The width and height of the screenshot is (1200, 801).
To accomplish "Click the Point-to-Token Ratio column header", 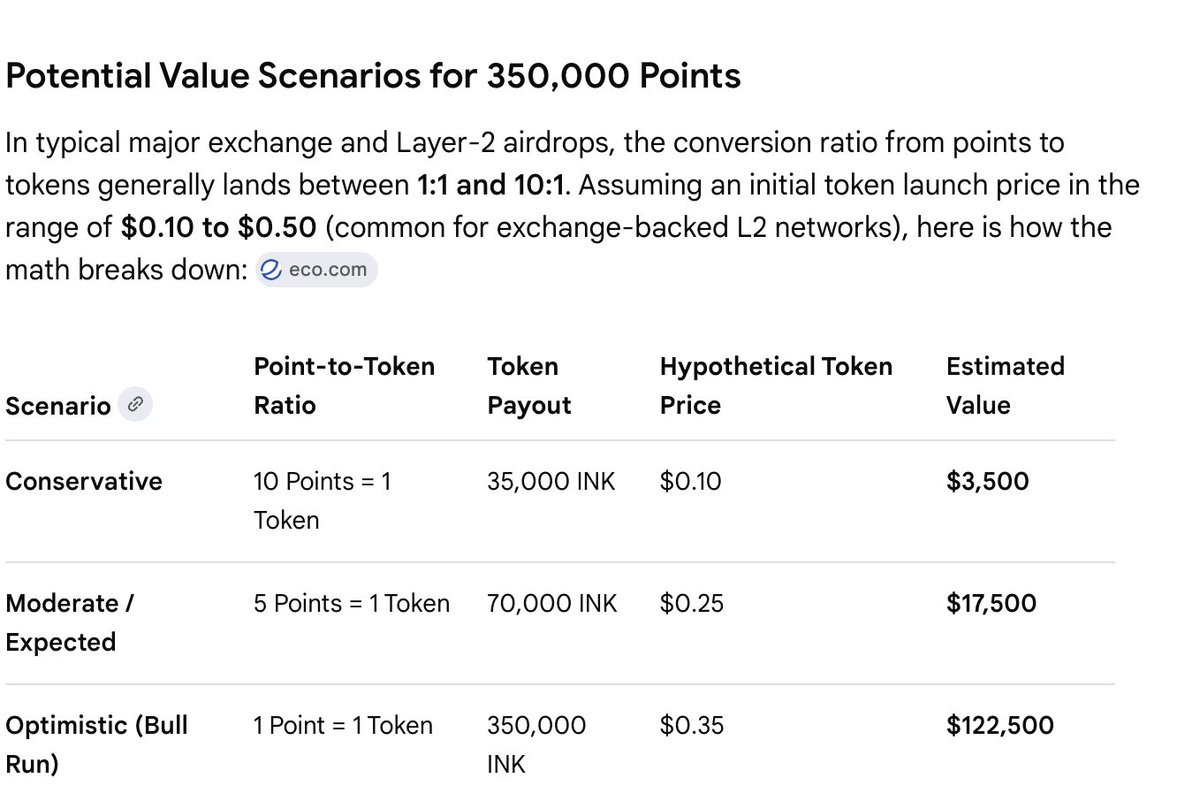I will point(344,385).
